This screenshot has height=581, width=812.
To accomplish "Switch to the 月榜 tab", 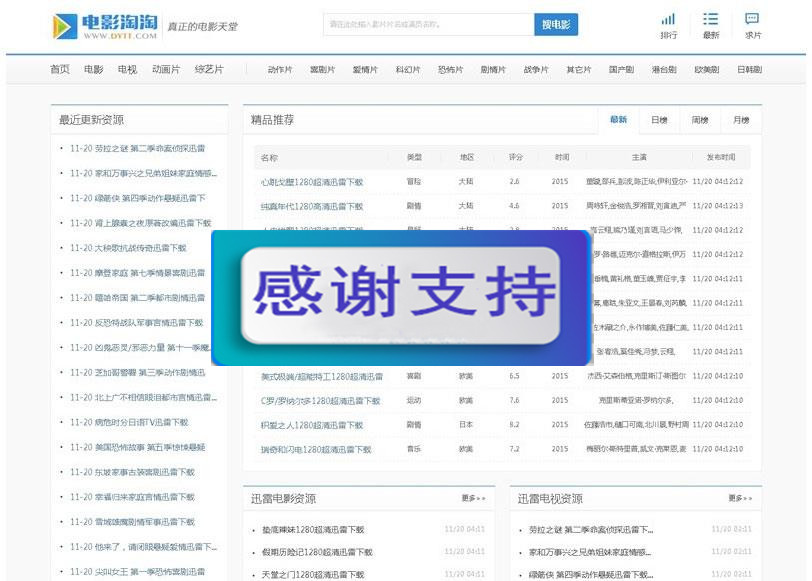I will pos(740,120).
